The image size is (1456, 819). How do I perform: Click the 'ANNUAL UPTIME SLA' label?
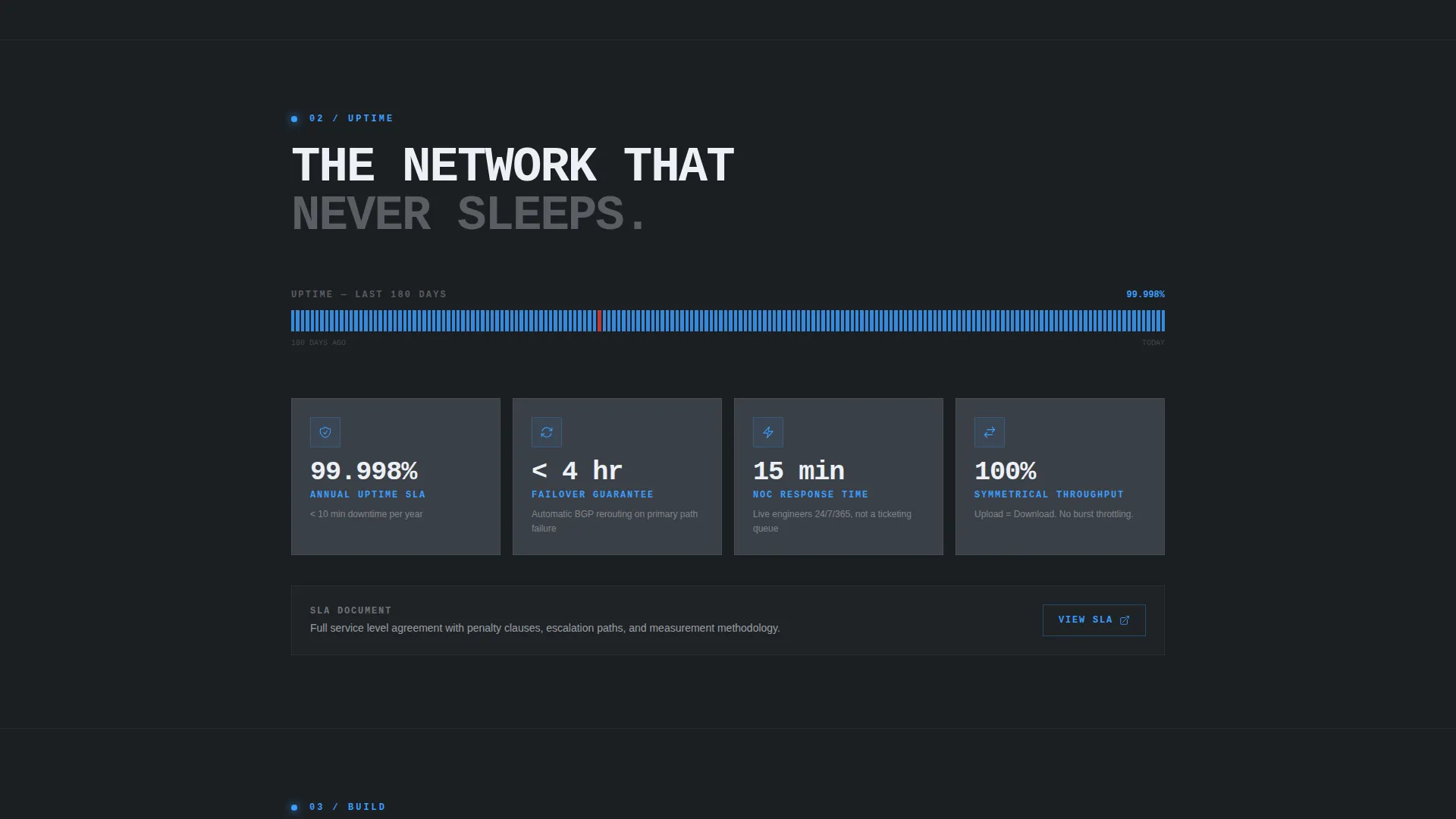(368, 494)
